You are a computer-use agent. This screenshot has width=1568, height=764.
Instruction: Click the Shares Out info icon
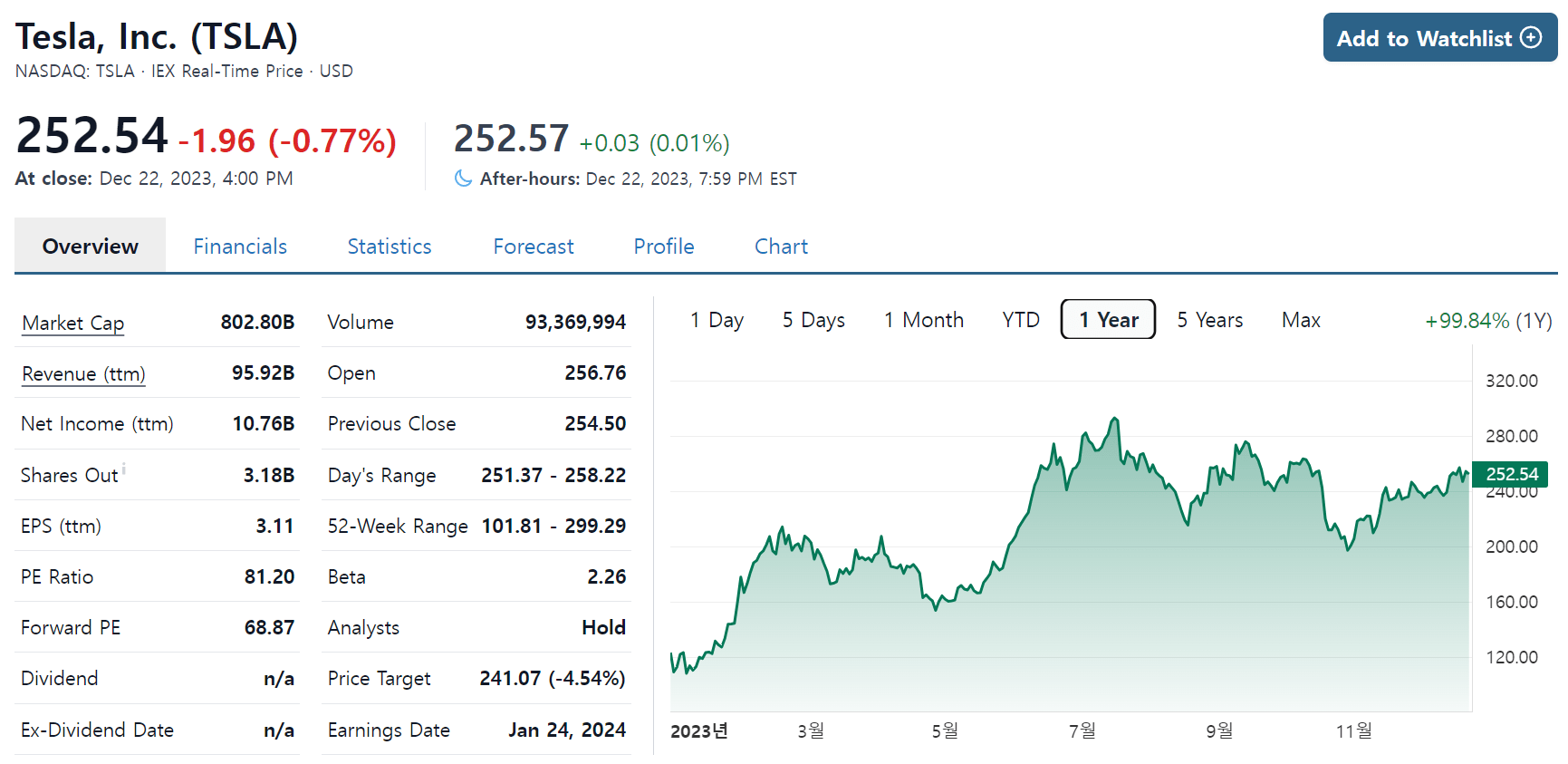[x=124, y=468]
